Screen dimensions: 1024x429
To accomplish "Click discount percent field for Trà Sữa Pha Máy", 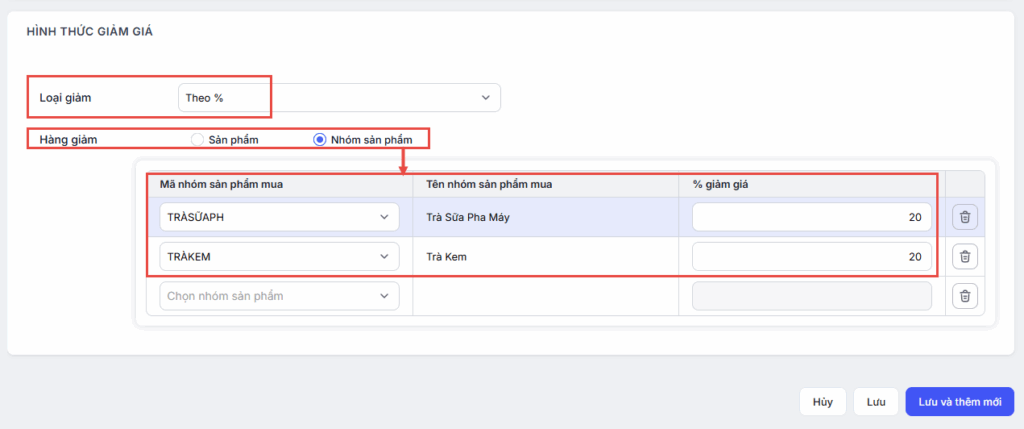I will tap(811, 217).
